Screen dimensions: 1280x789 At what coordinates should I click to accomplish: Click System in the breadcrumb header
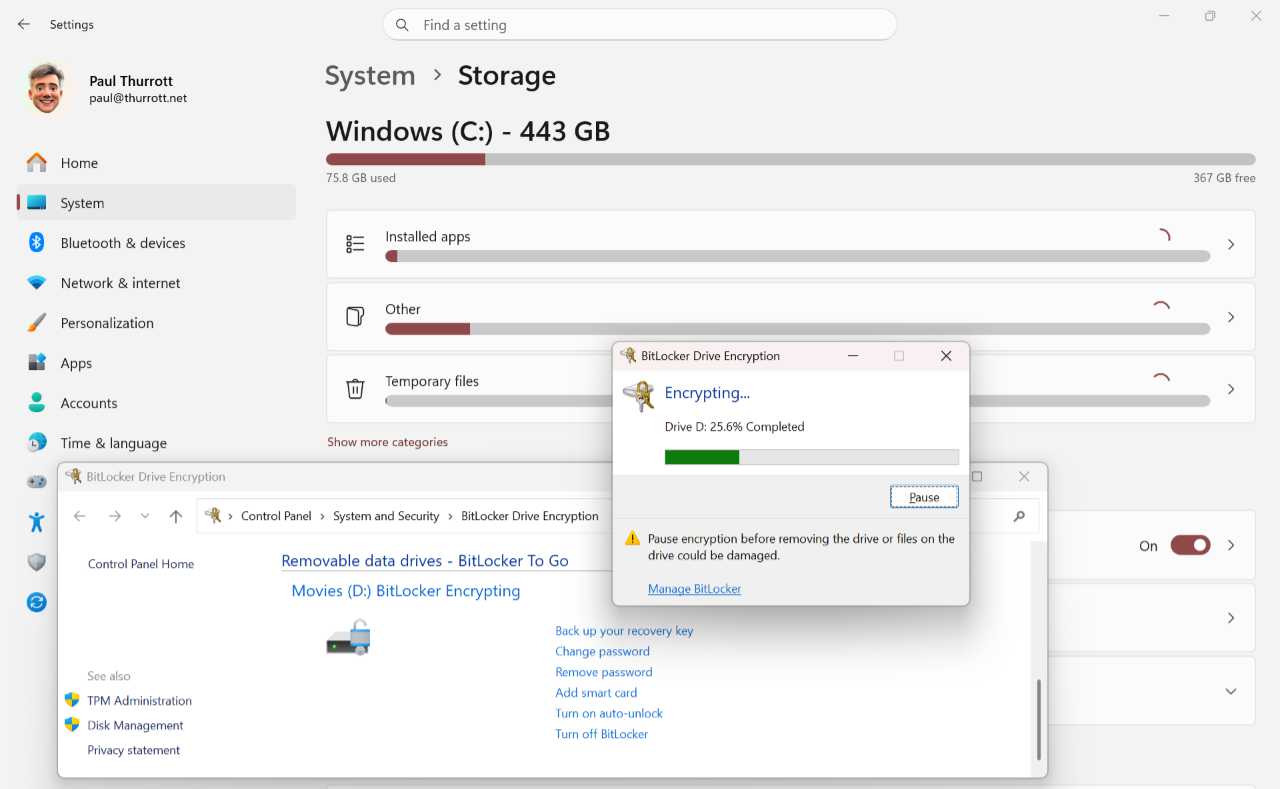click(x=370, y=76)
